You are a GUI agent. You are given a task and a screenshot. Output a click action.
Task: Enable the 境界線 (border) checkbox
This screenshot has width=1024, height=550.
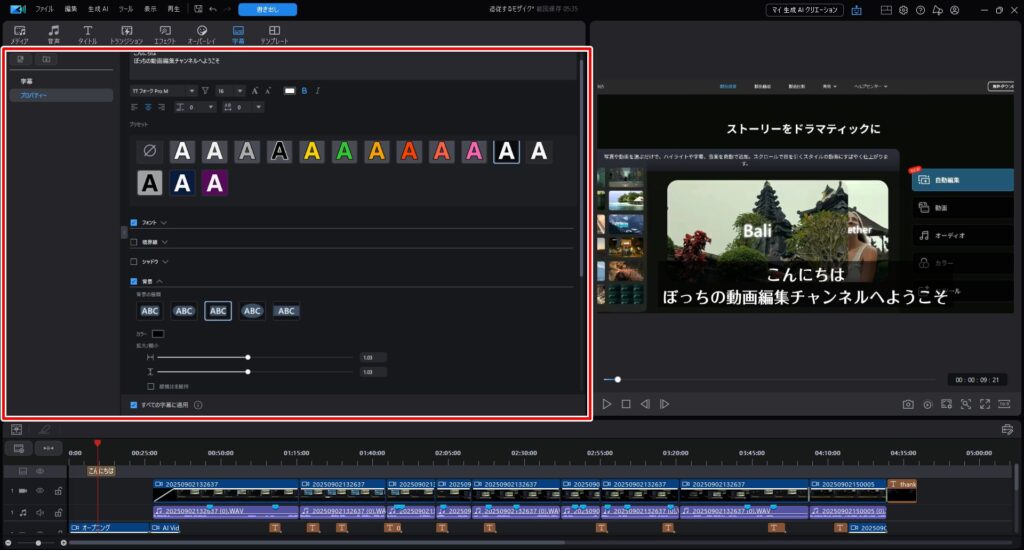click(135, 242)
